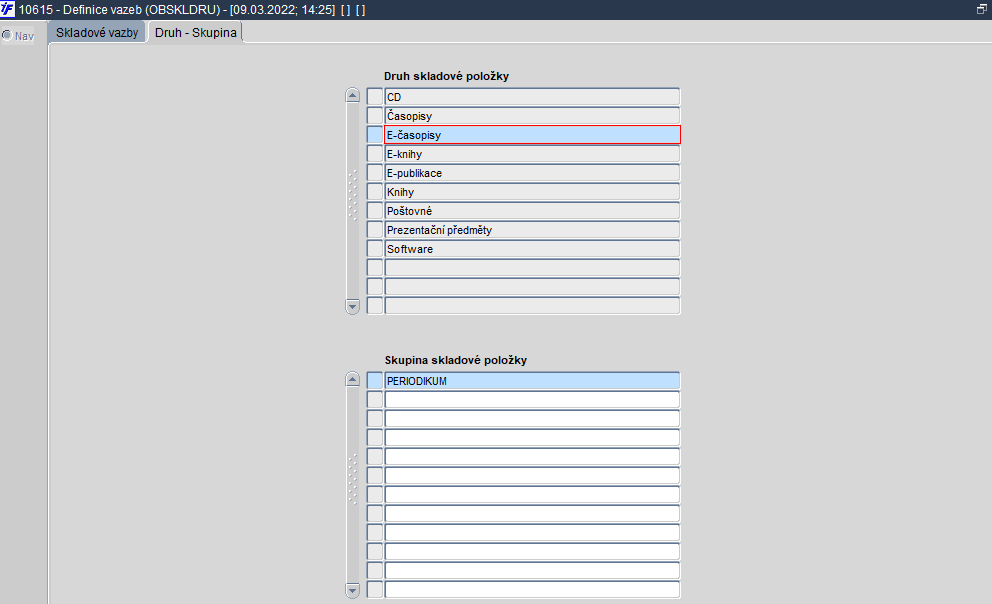Select the Knihy row
Viewport: 992px width, 604px height.
[532, 192]
